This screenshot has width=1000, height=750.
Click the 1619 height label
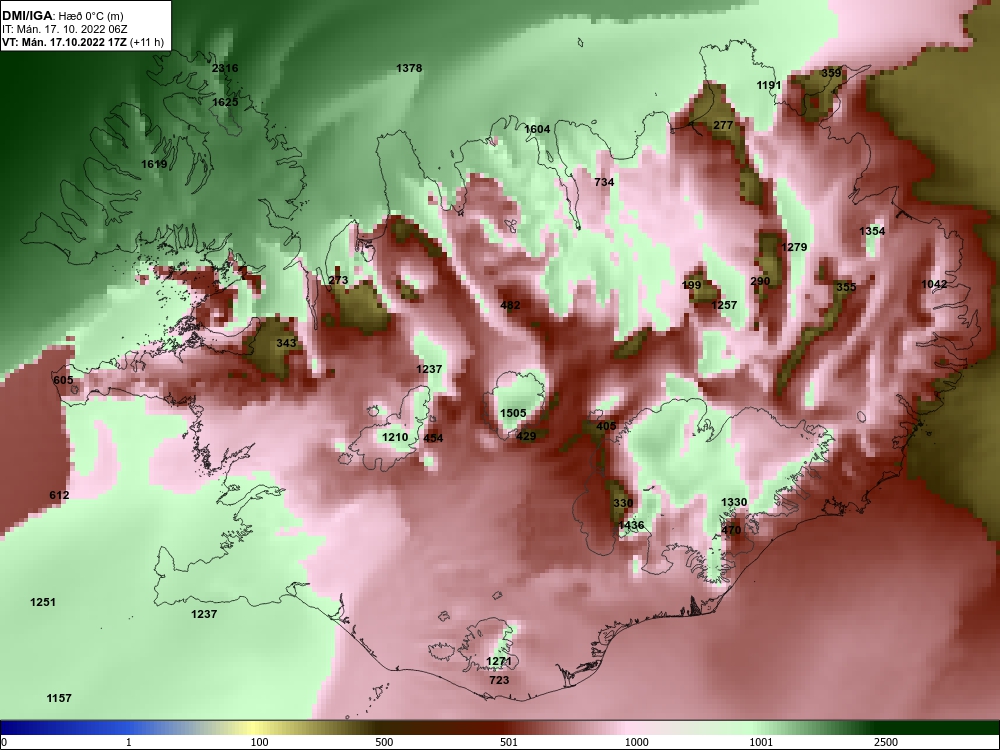click(154, 164)
